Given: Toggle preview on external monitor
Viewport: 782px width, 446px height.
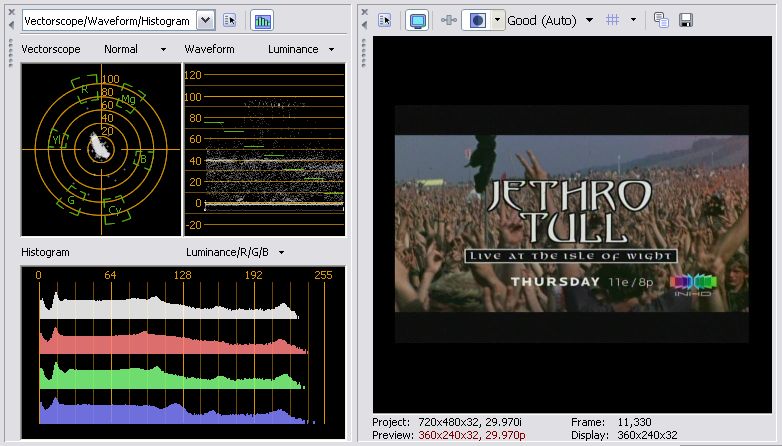Looking at the screenshot, I should point(417,21).
